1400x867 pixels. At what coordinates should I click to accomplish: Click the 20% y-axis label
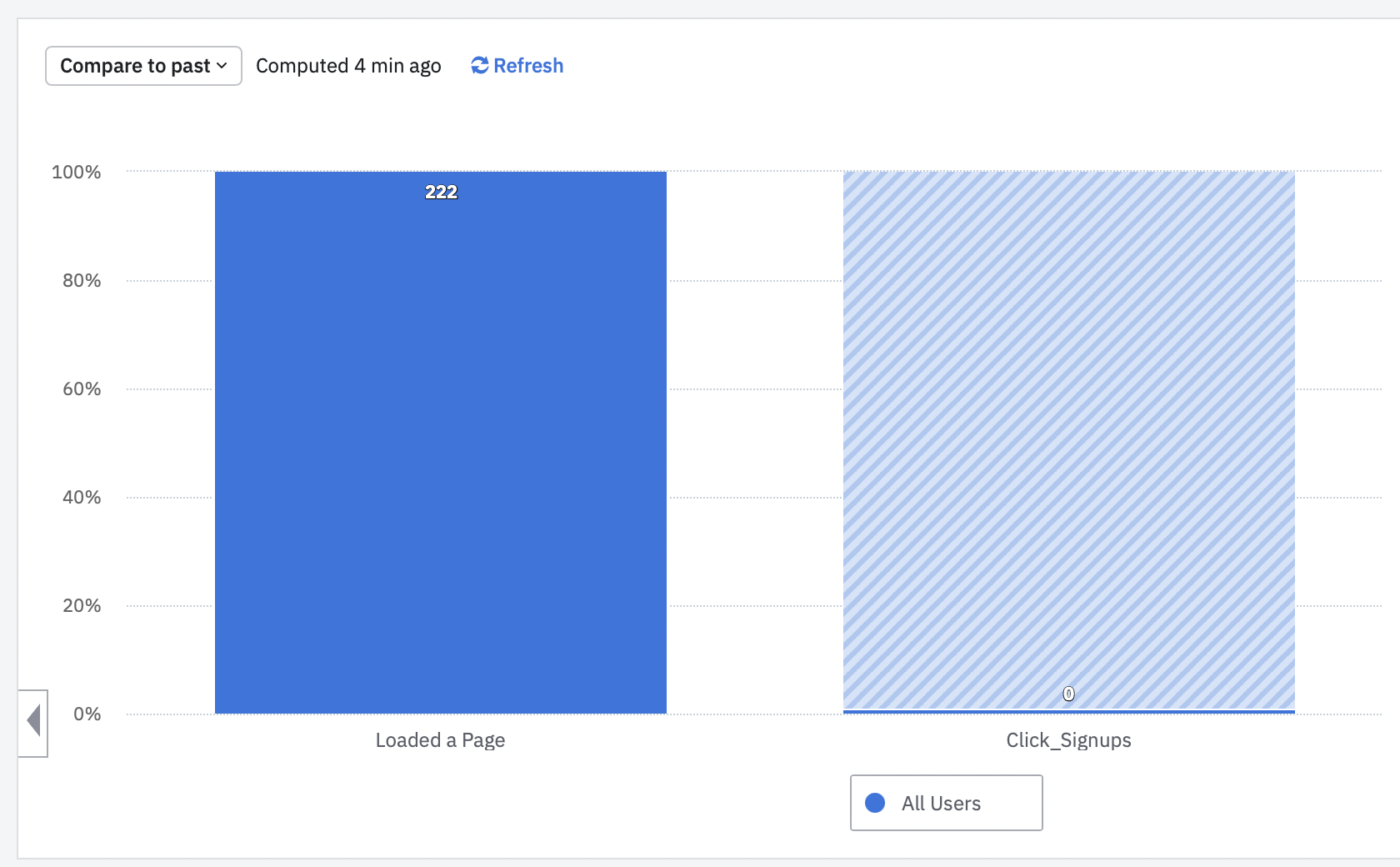click(81, 606)
